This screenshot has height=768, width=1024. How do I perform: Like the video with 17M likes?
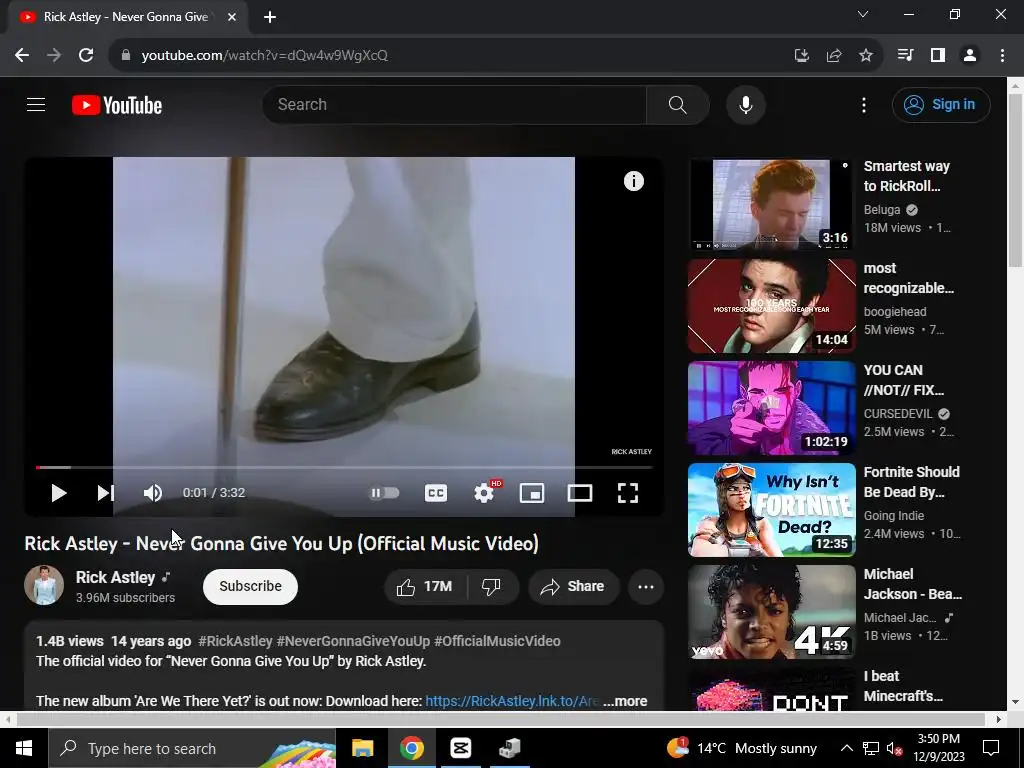[425, 586]
